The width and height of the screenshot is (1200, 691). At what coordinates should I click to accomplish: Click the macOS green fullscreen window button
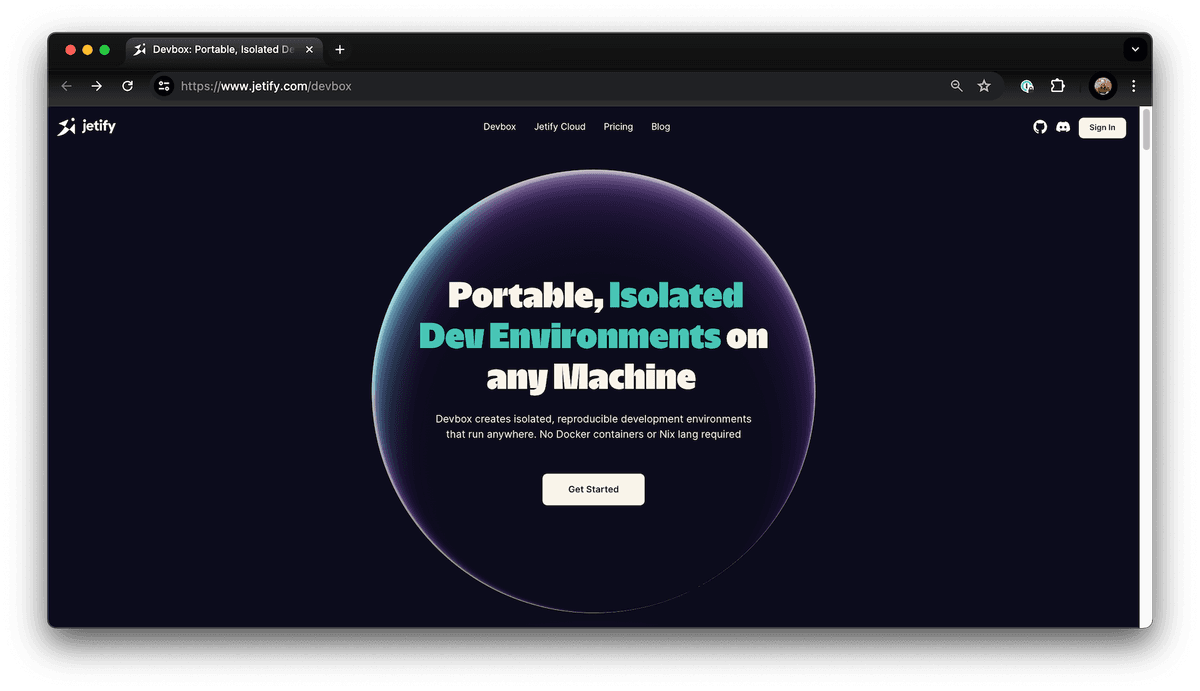pos(104,49)
